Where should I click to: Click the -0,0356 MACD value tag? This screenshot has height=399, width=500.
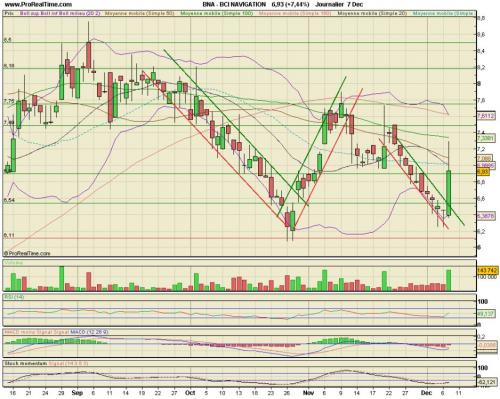point(487,345)
